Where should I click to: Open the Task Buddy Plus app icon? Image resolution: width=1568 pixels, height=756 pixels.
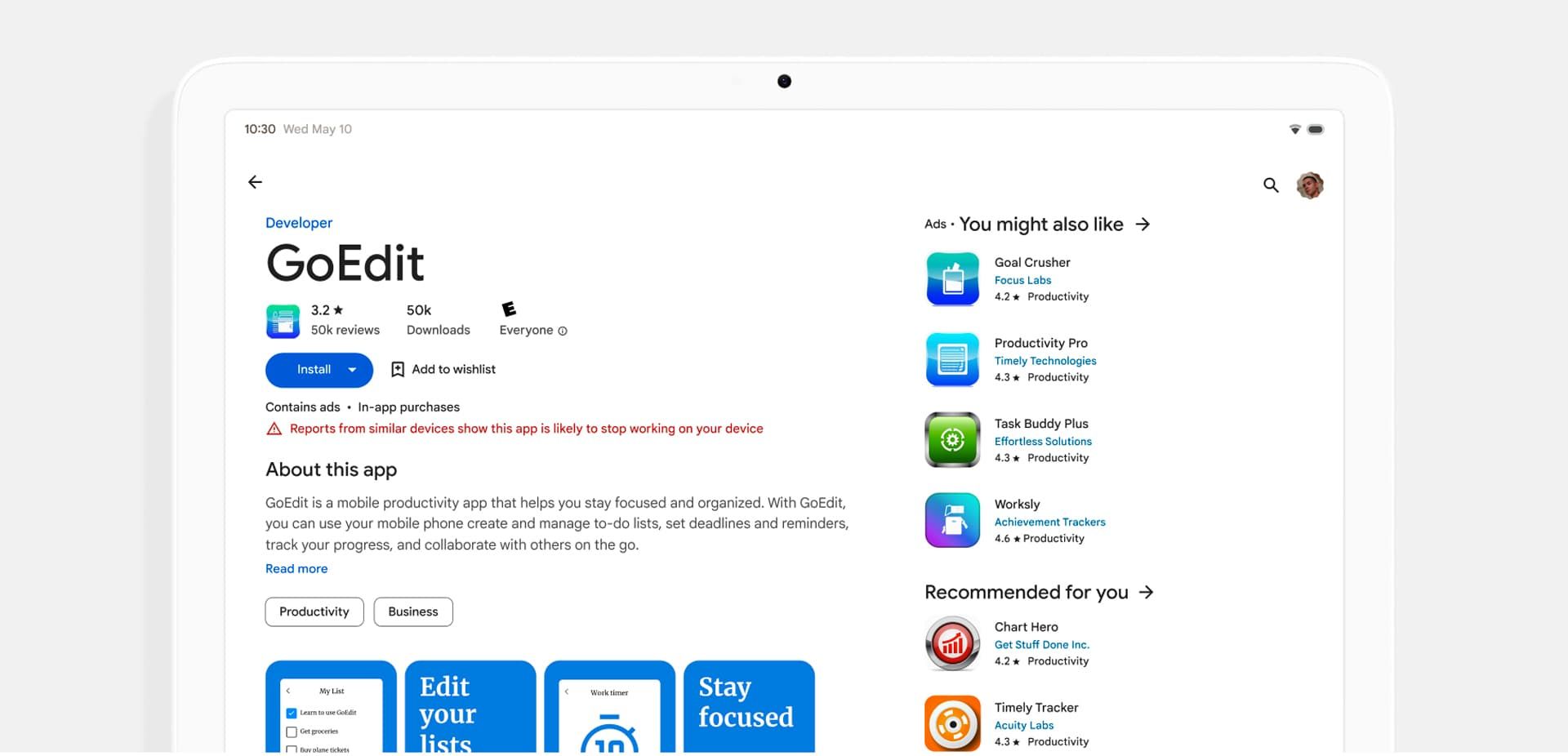click(952, 440)
